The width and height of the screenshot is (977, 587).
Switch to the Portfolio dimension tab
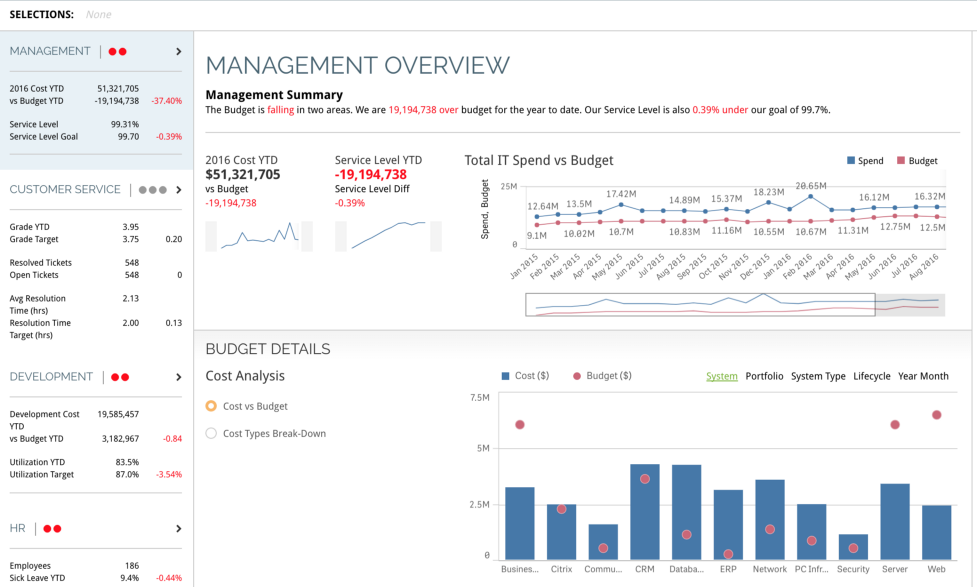764,376
